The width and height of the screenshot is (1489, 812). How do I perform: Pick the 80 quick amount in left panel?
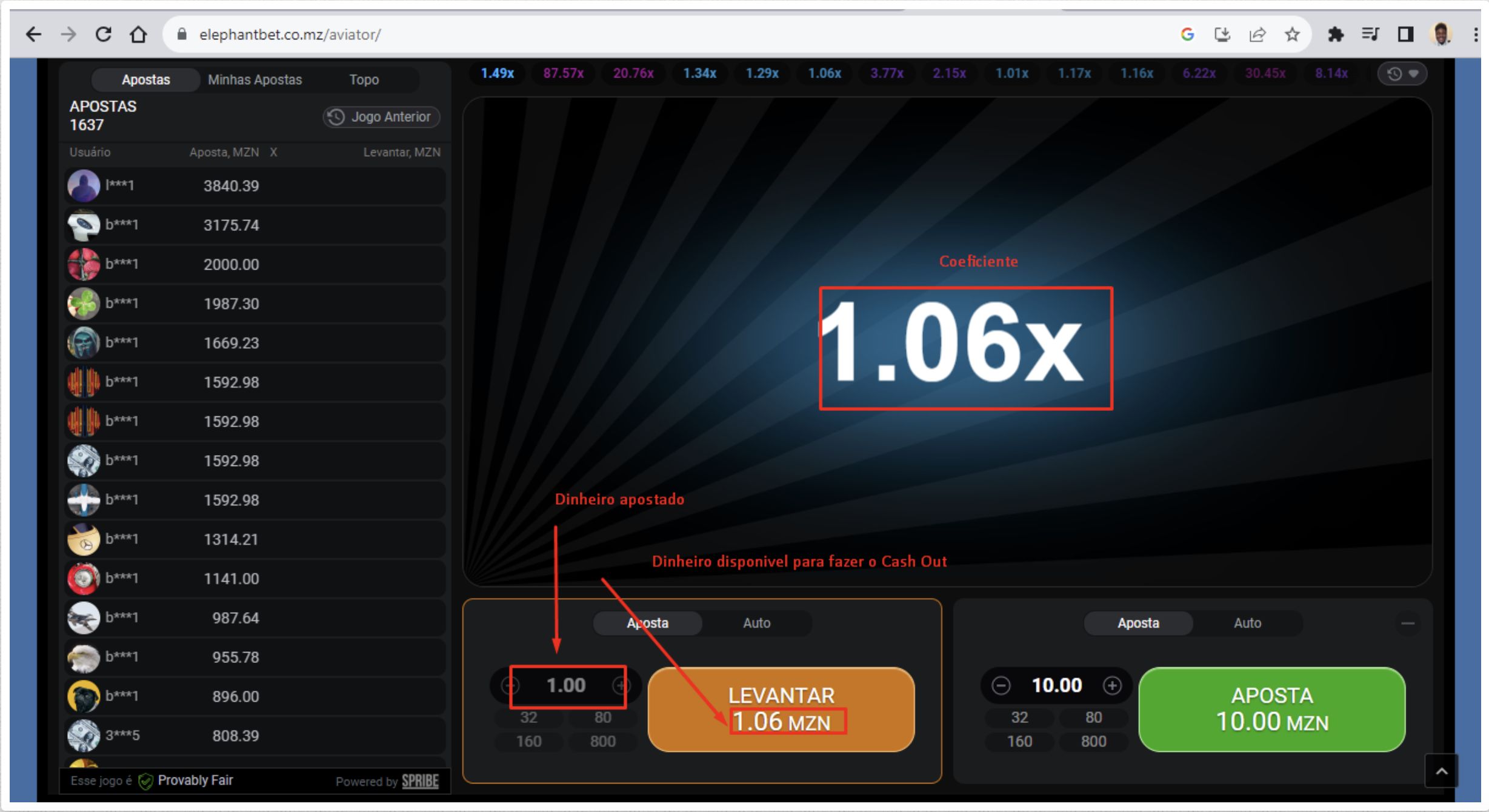(x=602, y=717)
